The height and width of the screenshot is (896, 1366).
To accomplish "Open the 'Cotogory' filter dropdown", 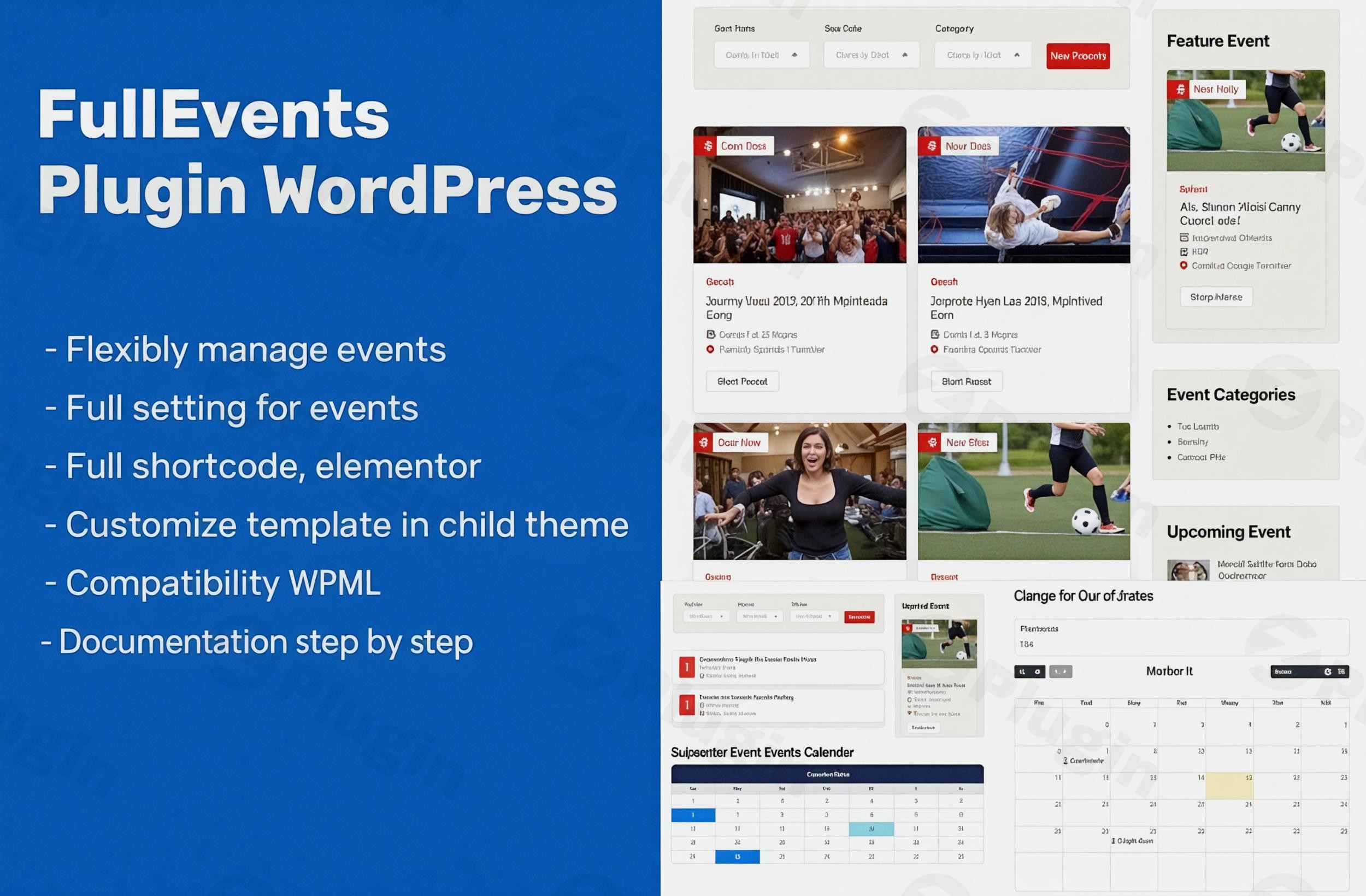I will 982,55.
